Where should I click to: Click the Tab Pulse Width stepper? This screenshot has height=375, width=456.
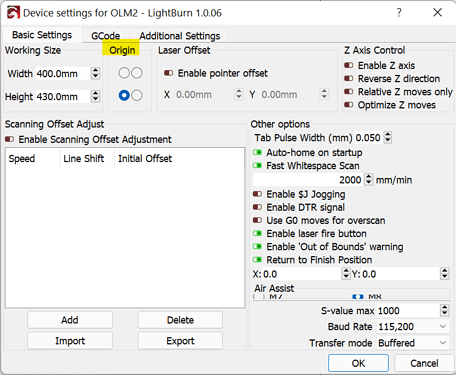coord(387,137)
